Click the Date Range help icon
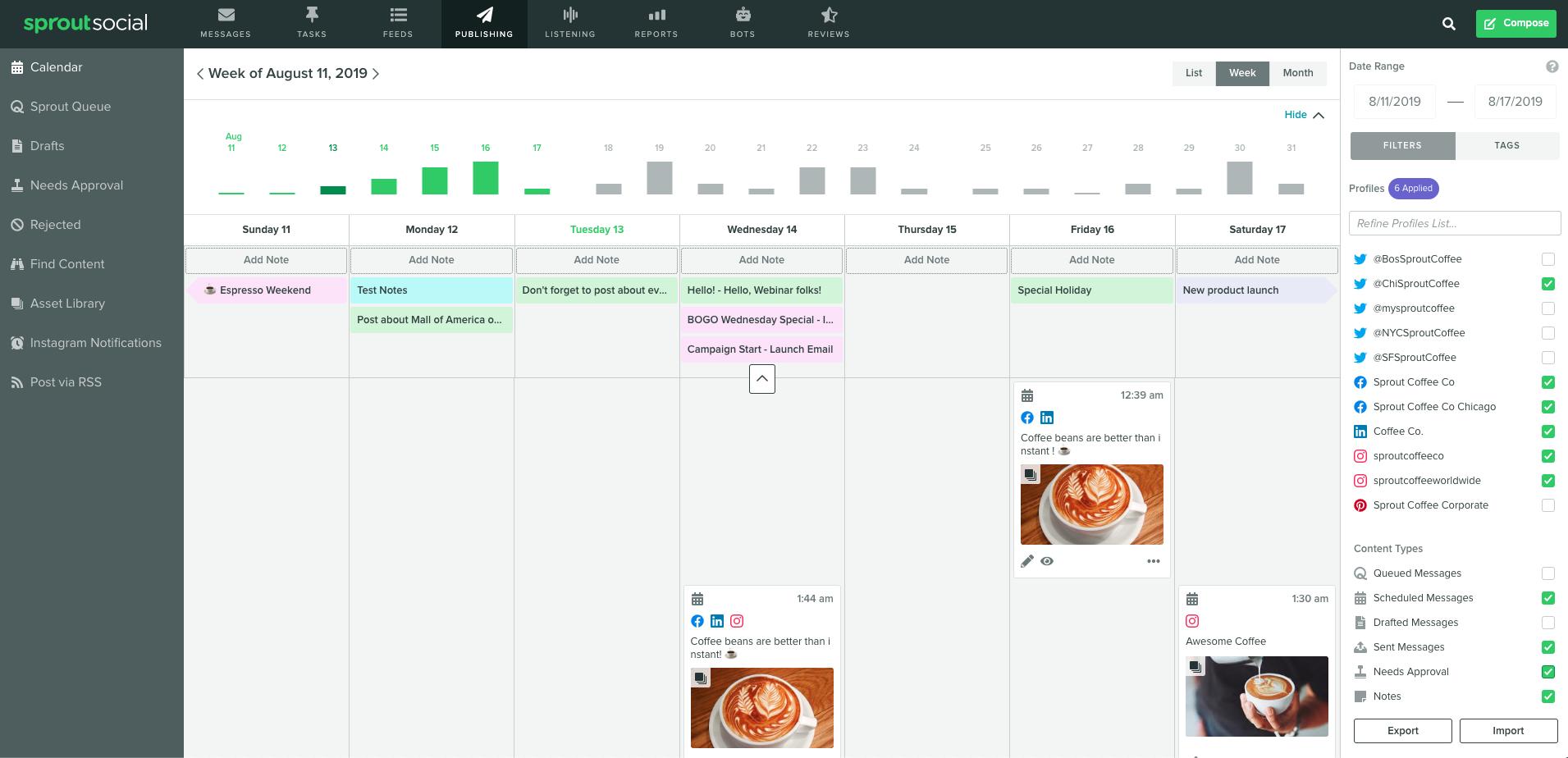 coord(1552,66)
